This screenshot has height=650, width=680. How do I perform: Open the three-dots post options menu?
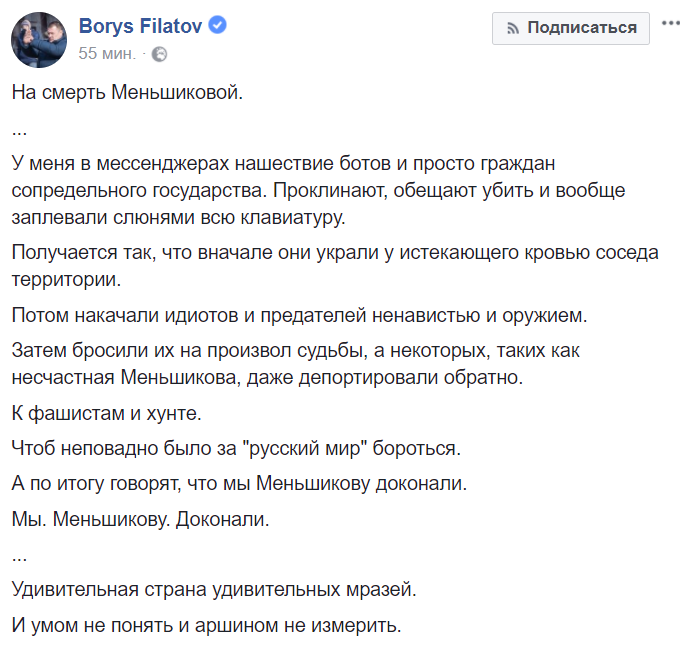671,23
